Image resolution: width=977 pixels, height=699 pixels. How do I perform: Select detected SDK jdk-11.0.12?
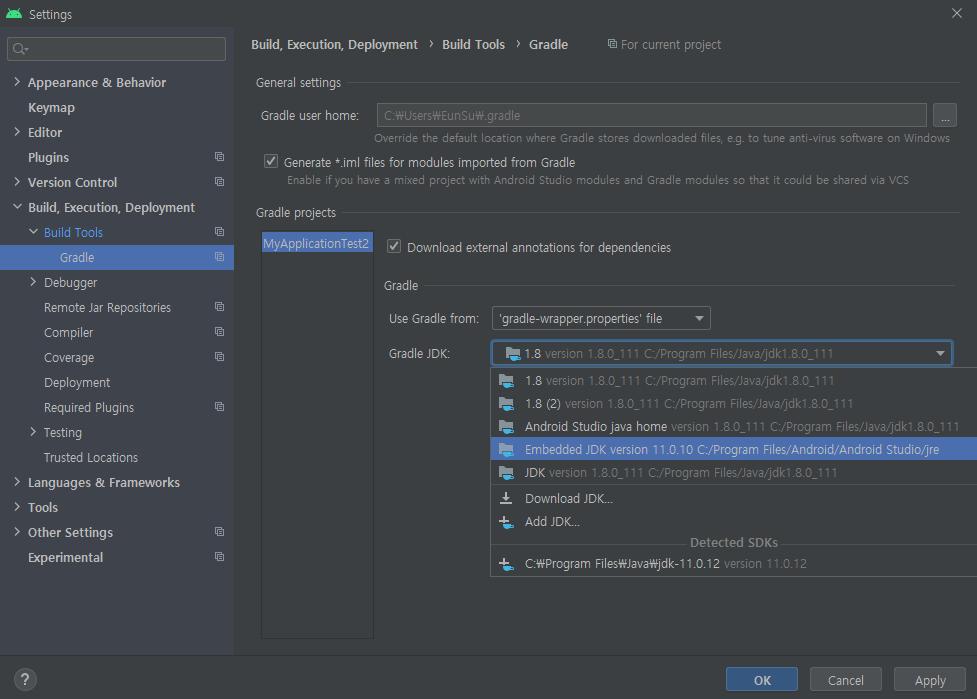(733, 564)
